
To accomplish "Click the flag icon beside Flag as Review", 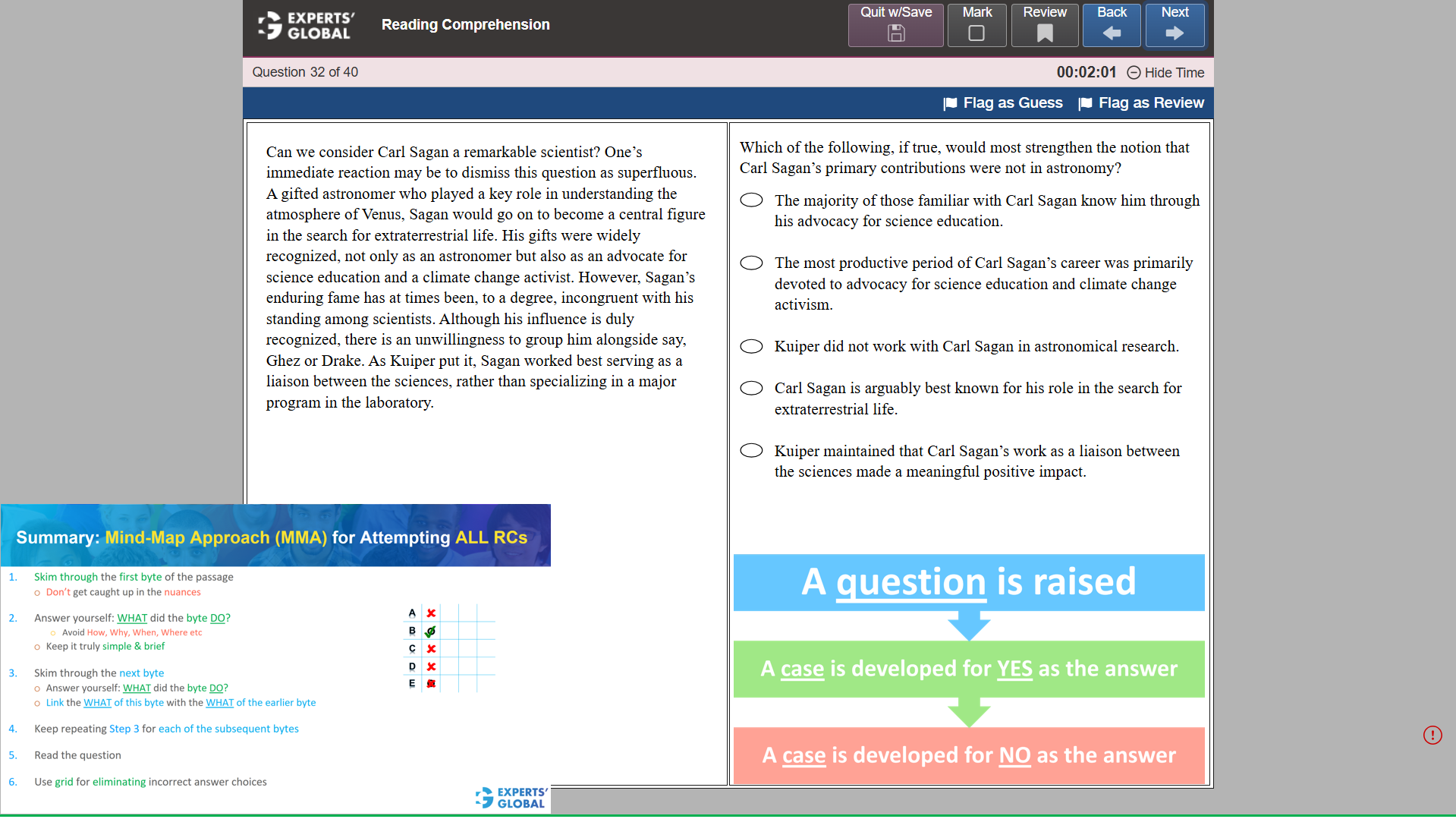I will (x=1086, y=102).
